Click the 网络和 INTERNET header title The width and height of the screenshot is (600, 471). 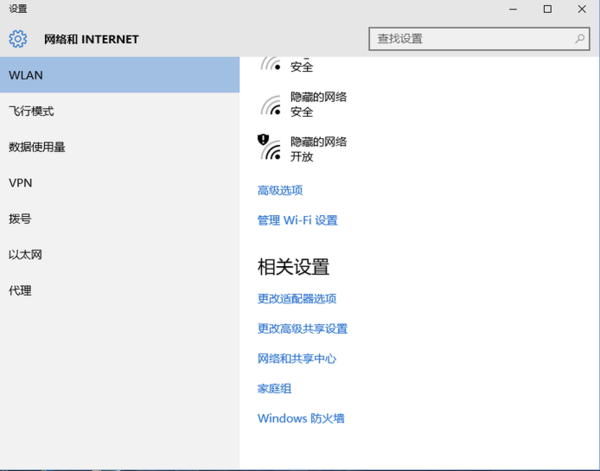[91, 39]
